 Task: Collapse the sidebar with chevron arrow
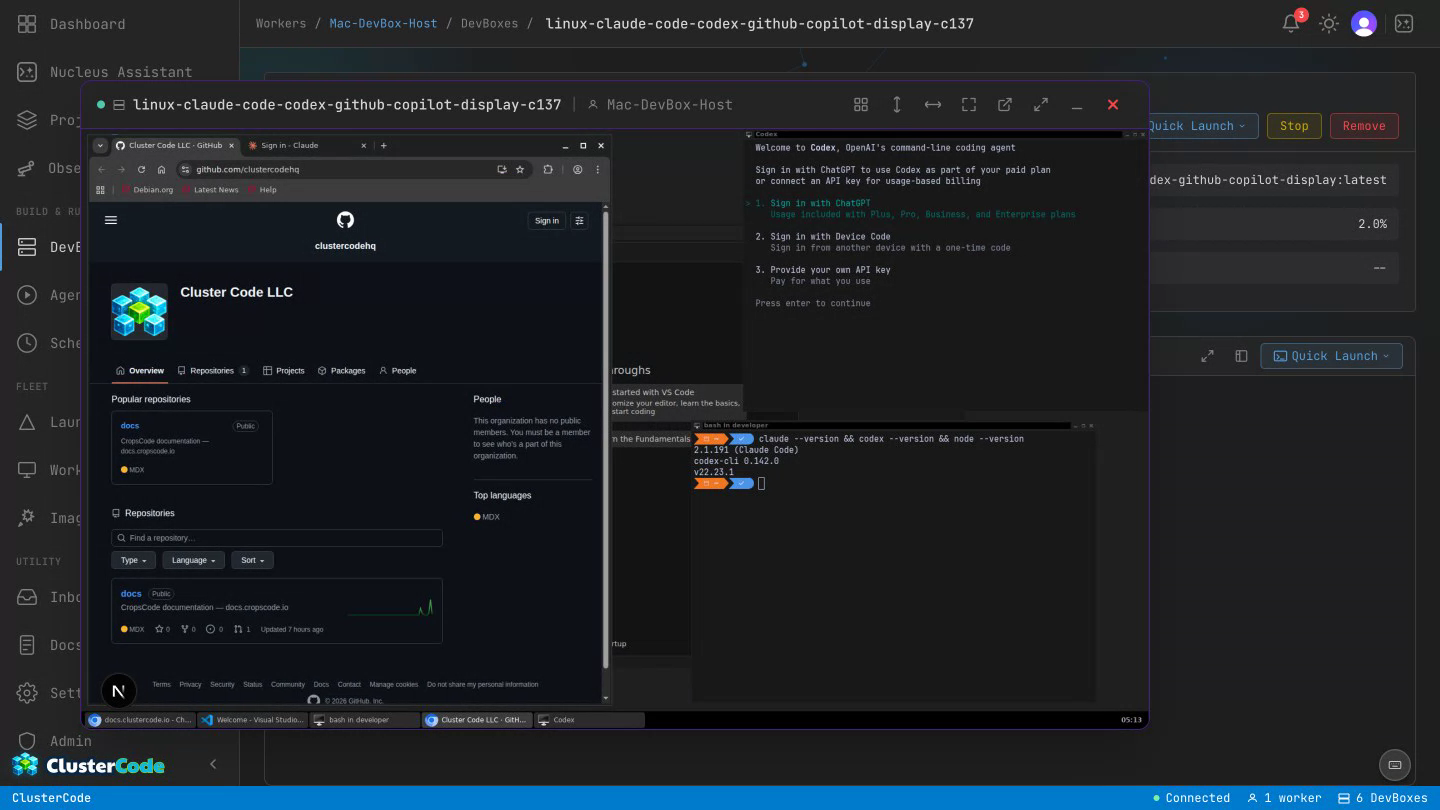pos(212,764)
